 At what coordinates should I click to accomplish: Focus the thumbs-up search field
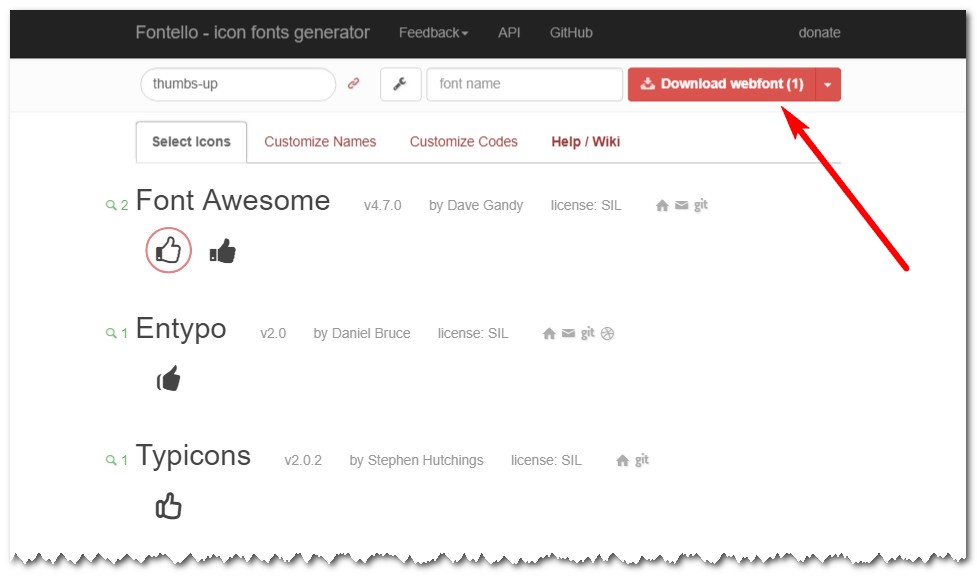click(238, 84)
